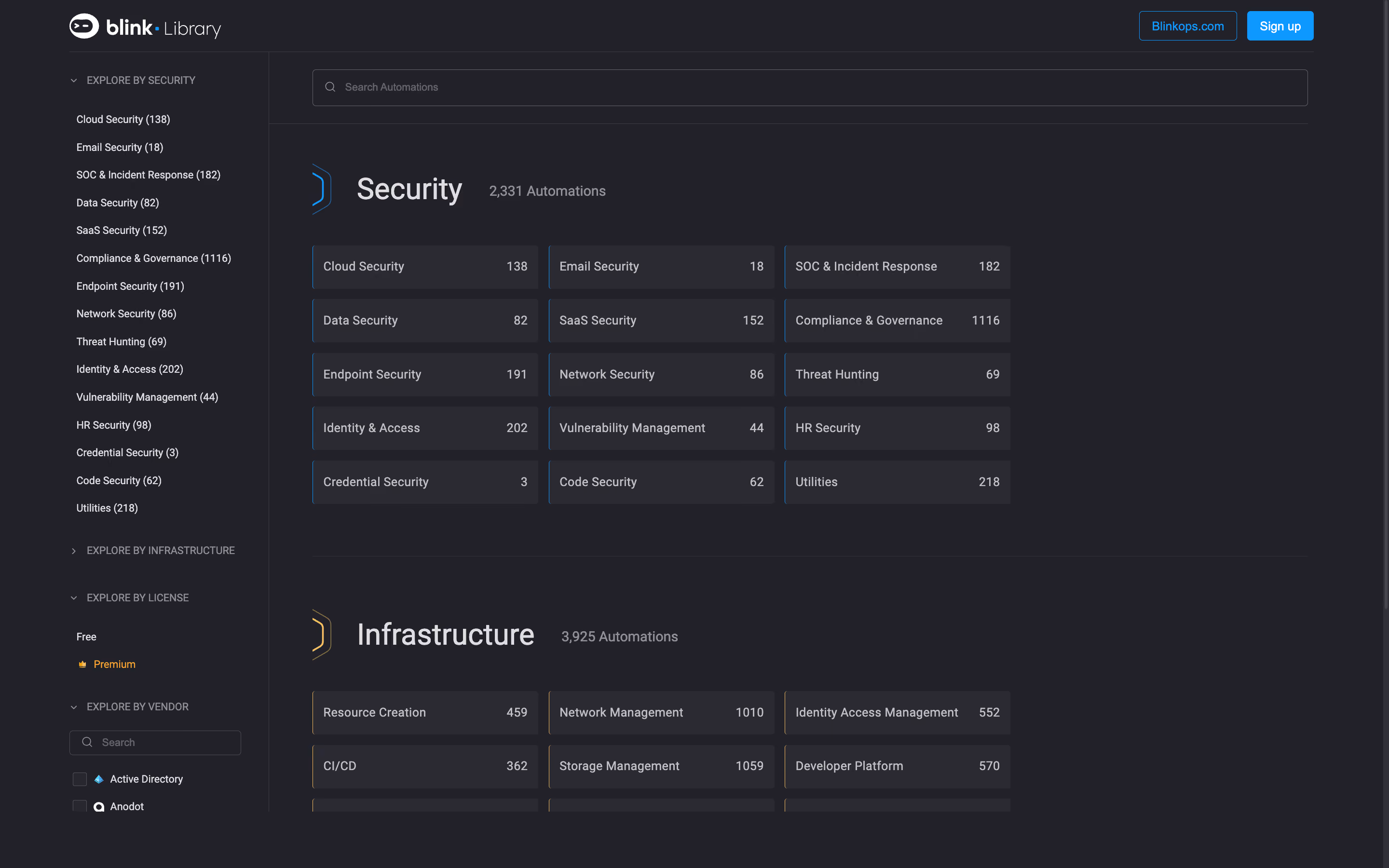Open the Resource Creation 459 card
Screen dimensions: 1389x868
[425, 712]
